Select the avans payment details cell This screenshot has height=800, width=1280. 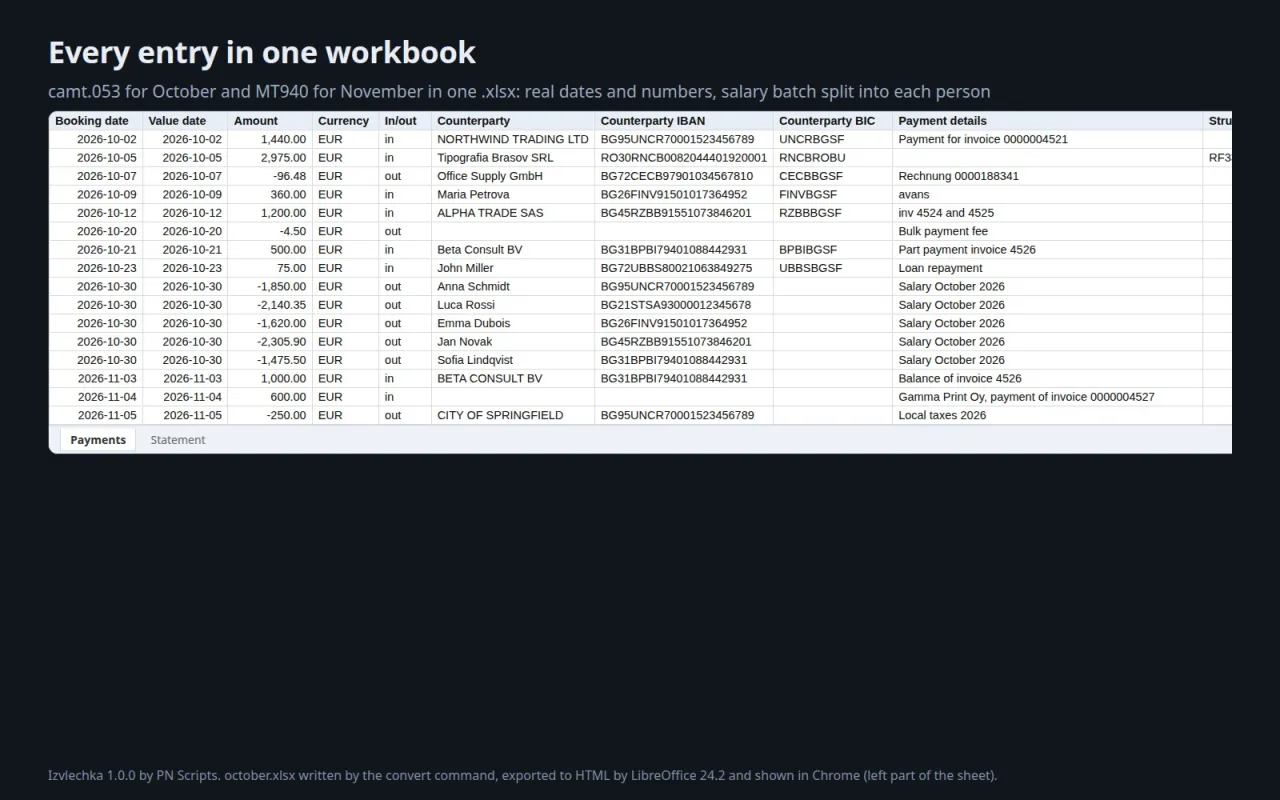[x=1048, y=194]
